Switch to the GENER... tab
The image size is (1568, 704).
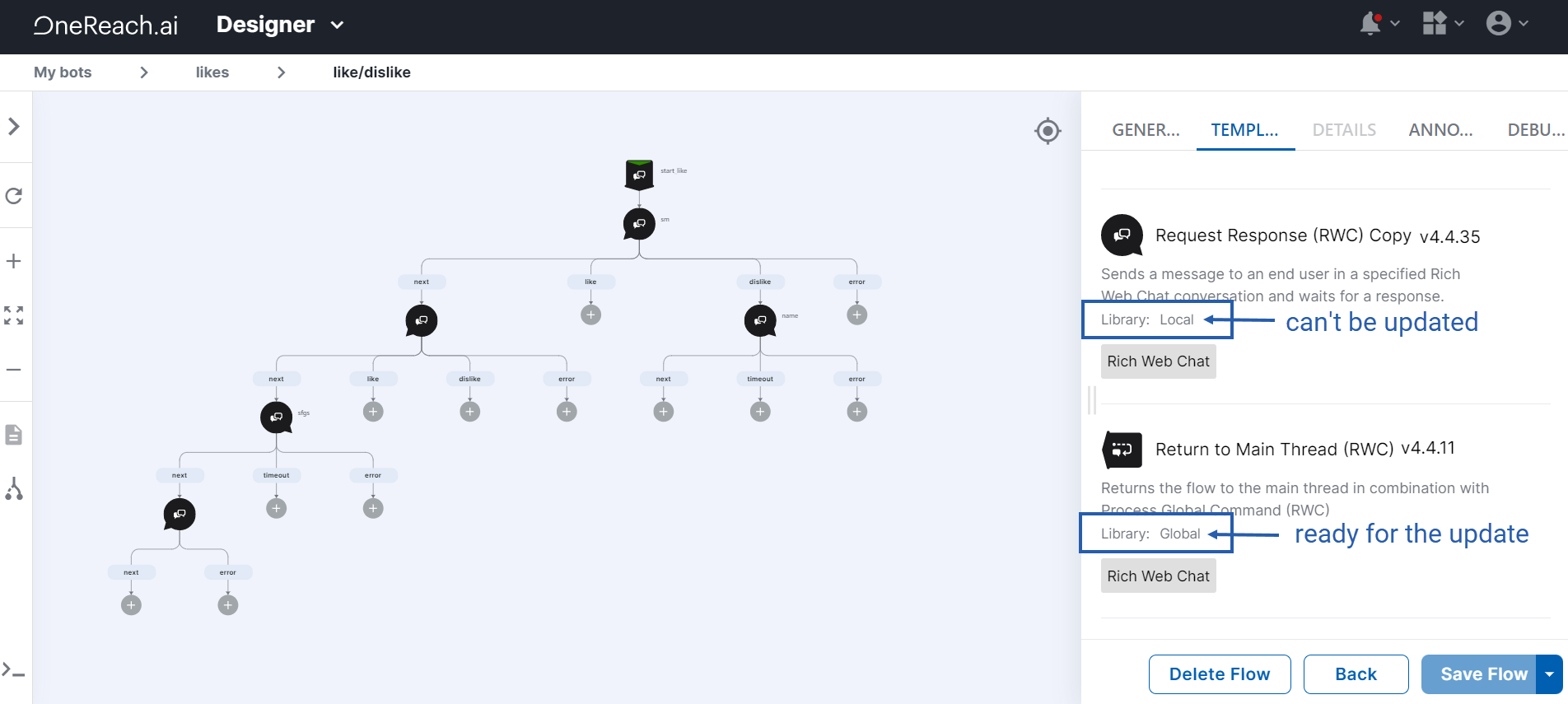click(x=1146, y=130)
